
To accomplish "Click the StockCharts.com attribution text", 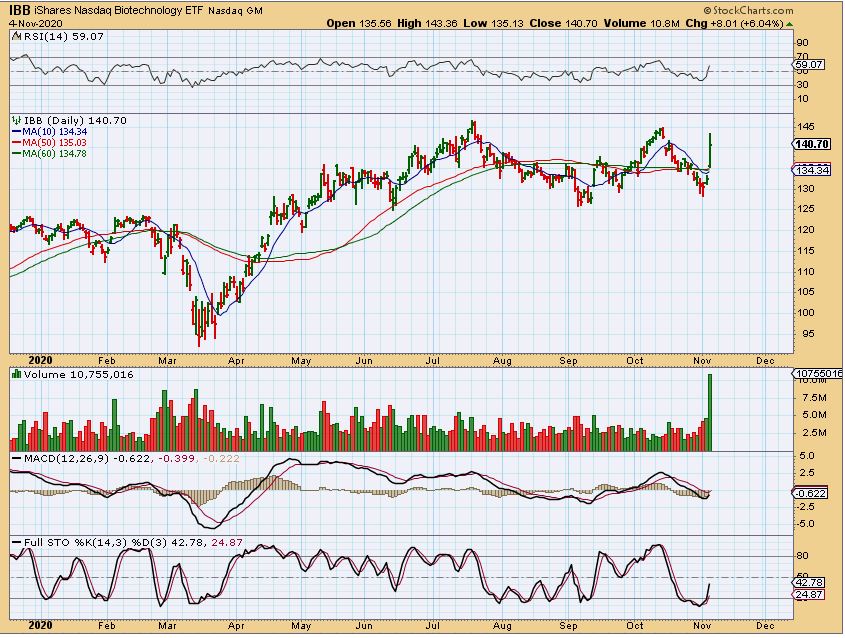I will (x=748, y=10).
